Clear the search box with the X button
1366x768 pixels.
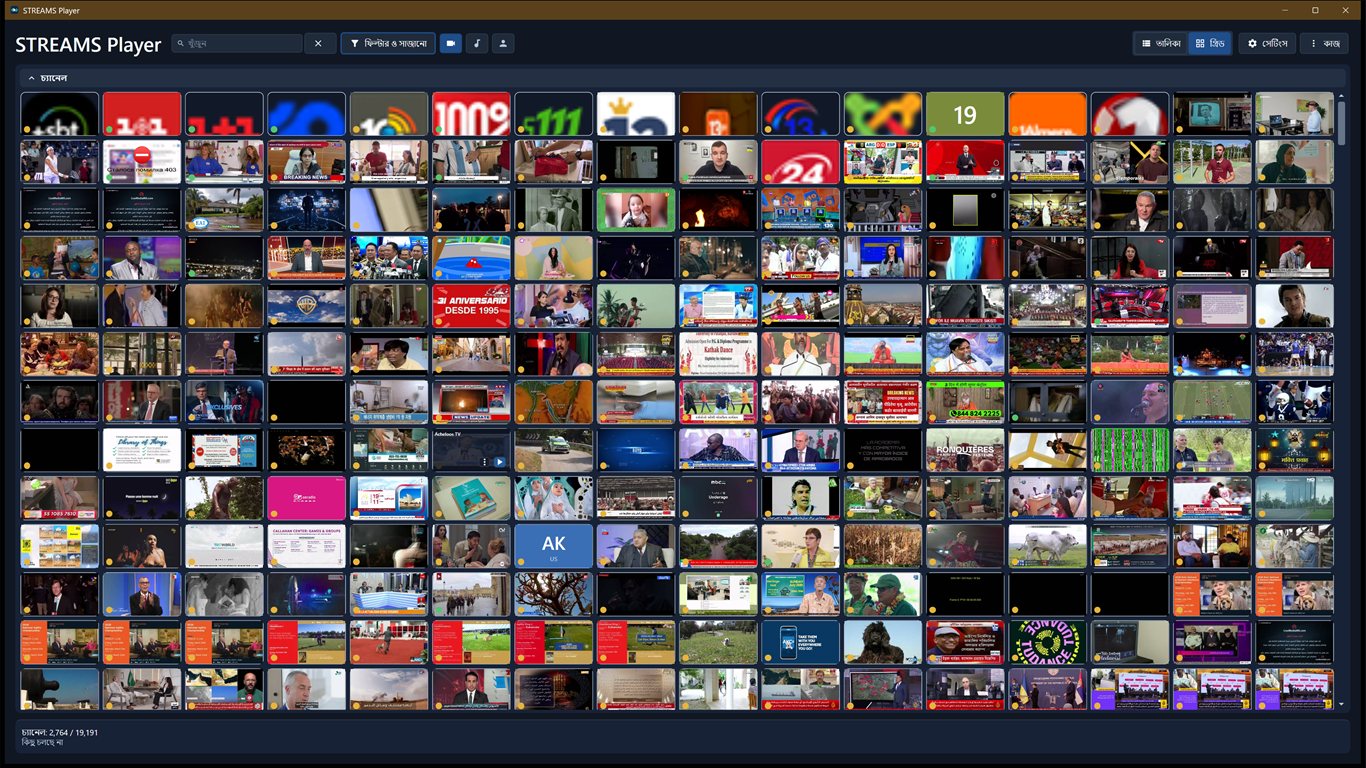319,43
